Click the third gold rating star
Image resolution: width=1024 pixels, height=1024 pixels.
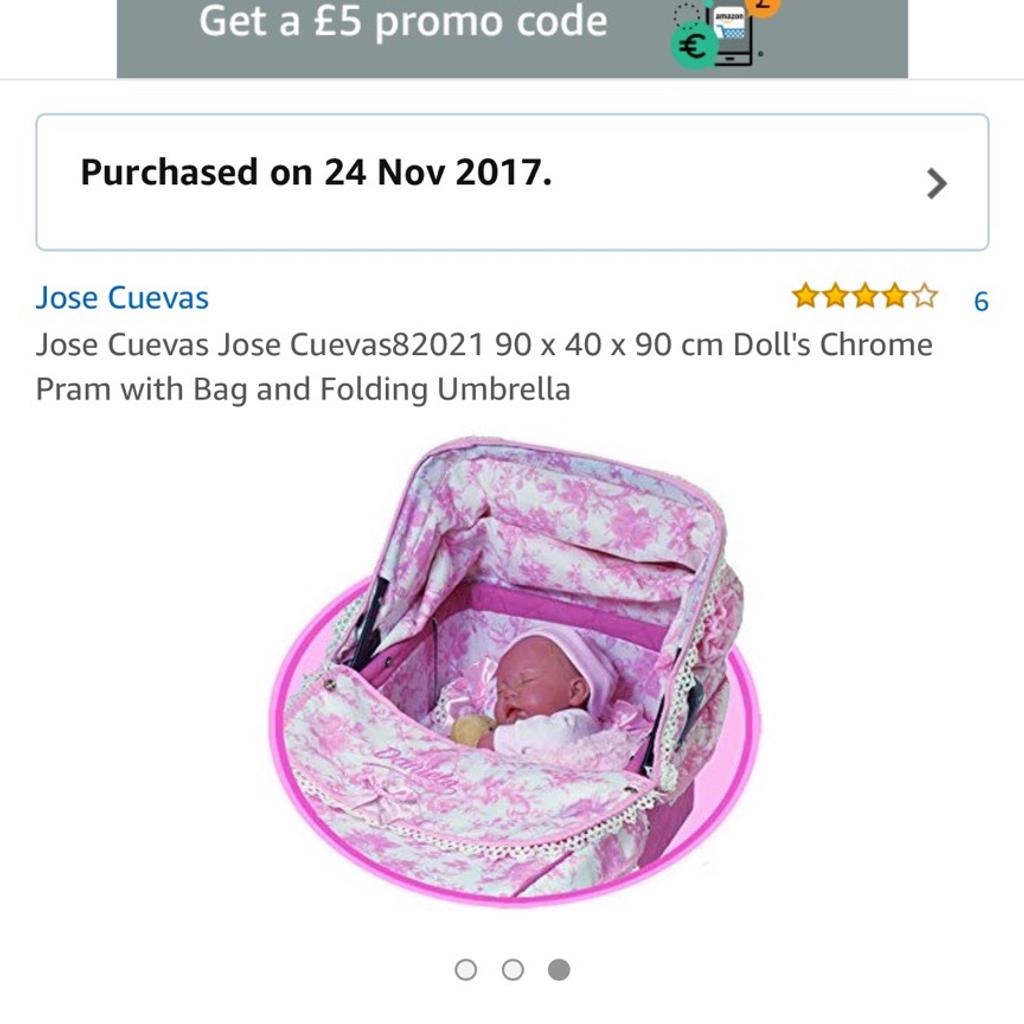click(x=865, y=296)
